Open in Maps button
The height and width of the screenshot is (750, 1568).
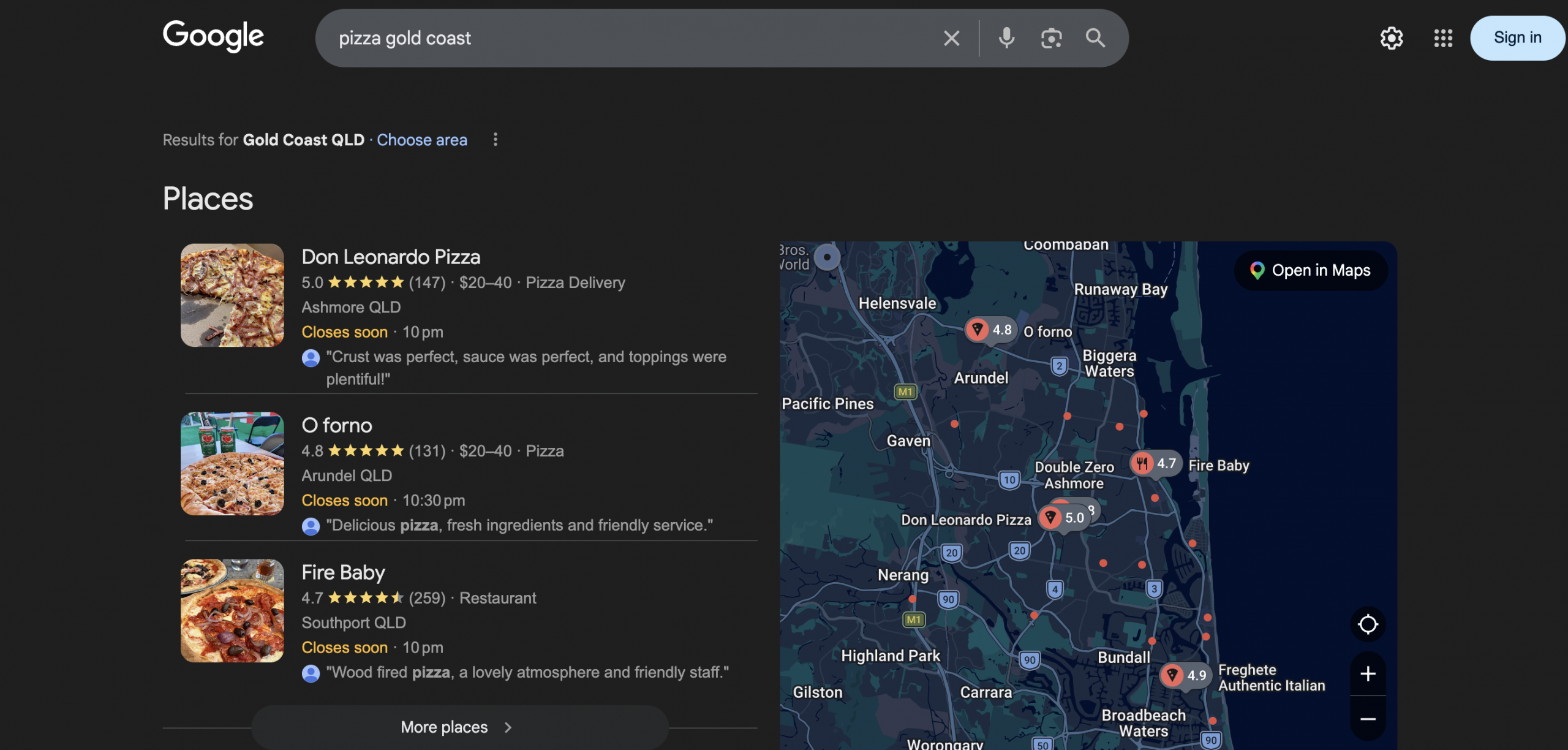(1311, 270)
